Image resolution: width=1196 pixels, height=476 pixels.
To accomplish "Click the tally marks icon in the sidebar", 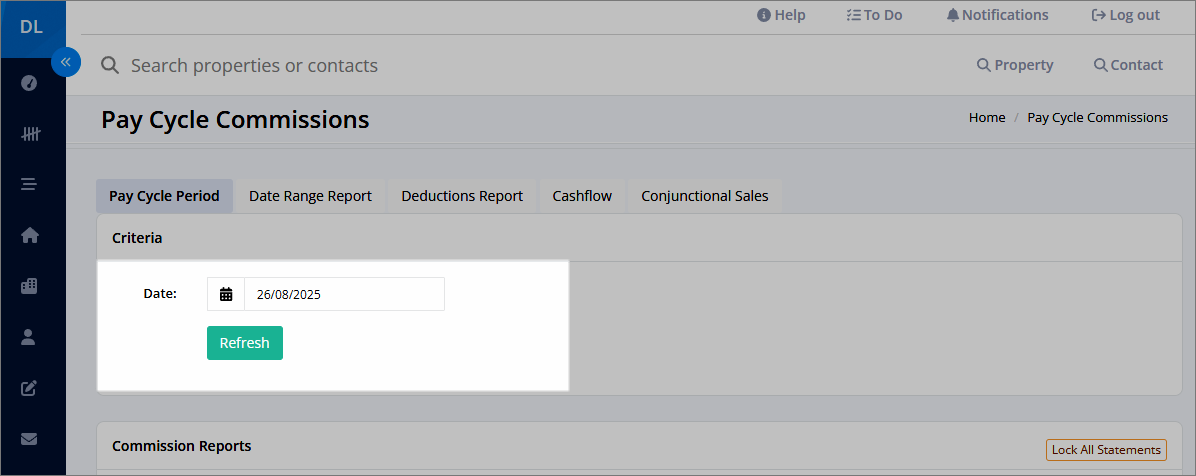I will [x=30, y=134].
